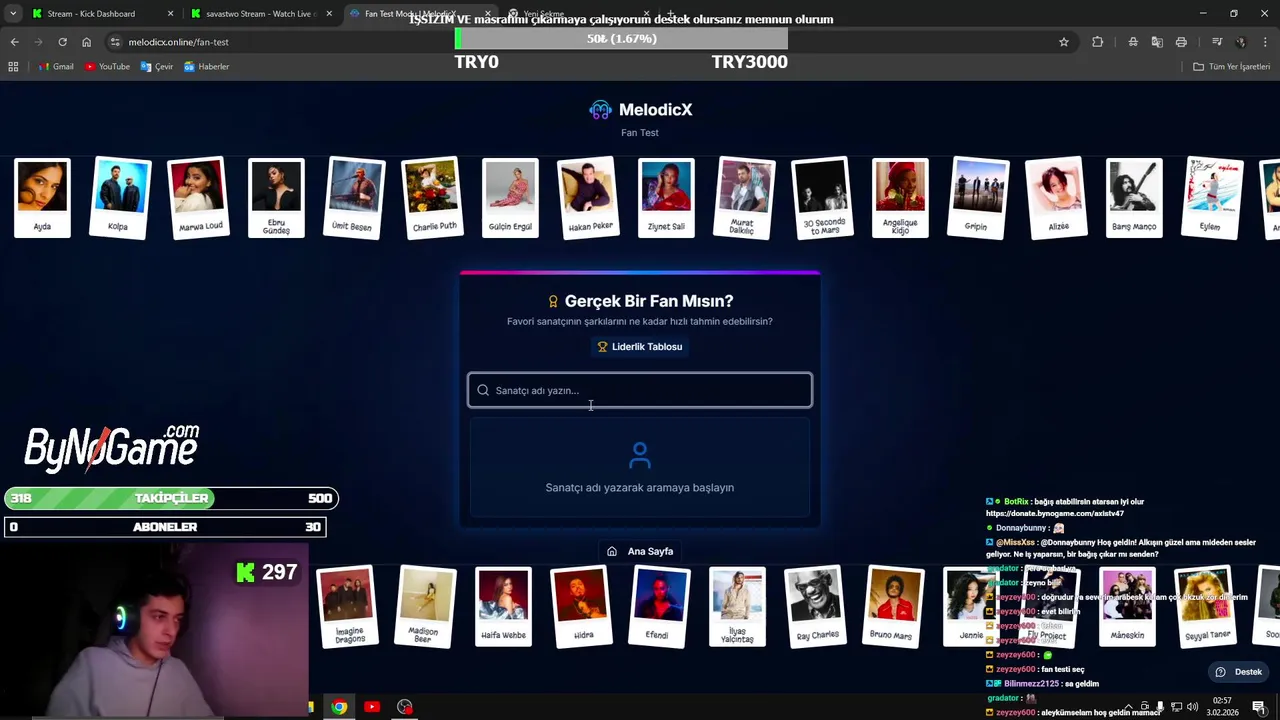The width and height of the screenshot is (1280, 720).
Task: Select the Kolpa artist card
Action: (x=120, y=198)
